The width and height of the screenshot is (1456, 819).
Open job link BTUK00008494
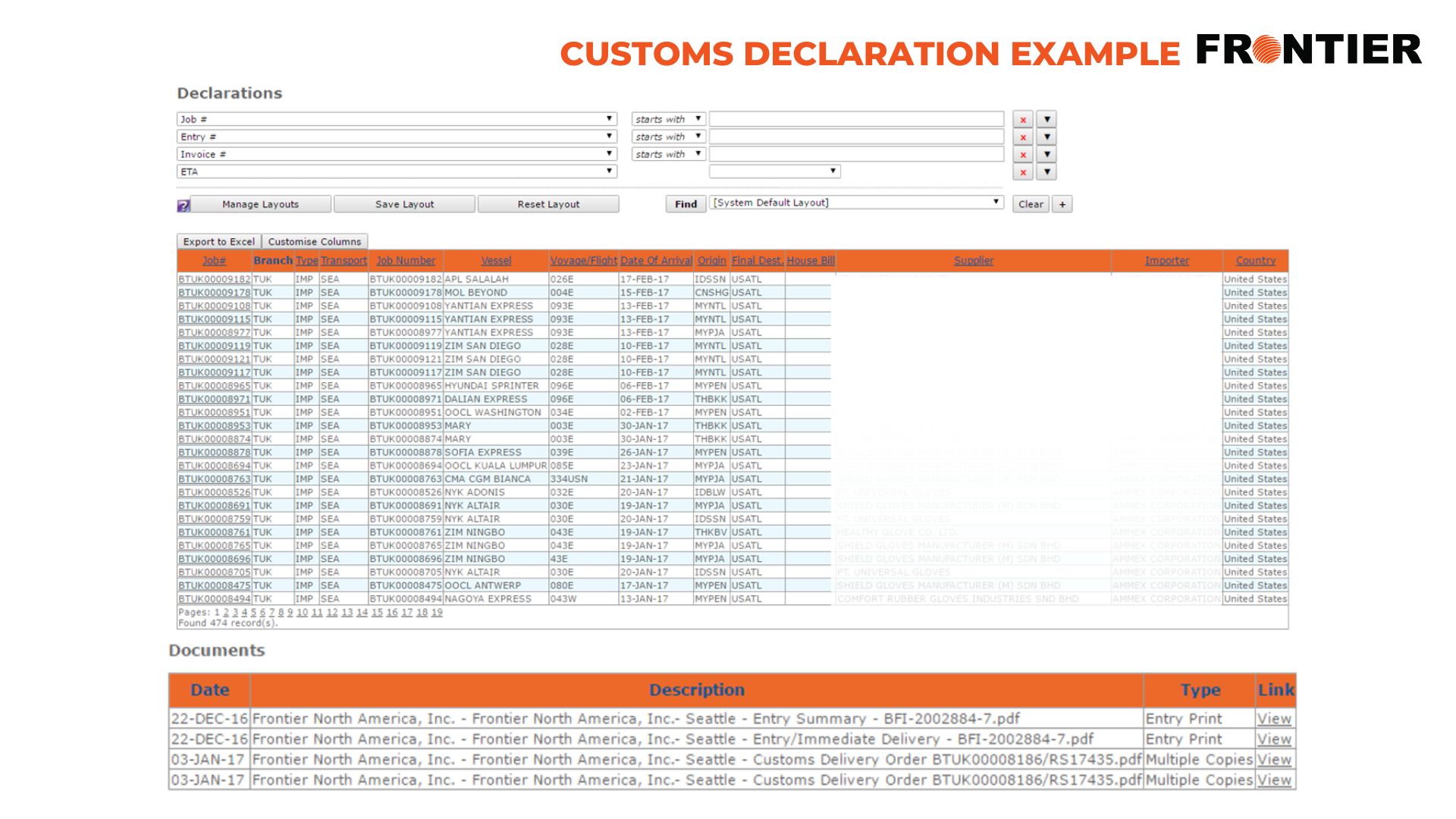(214, 599)
